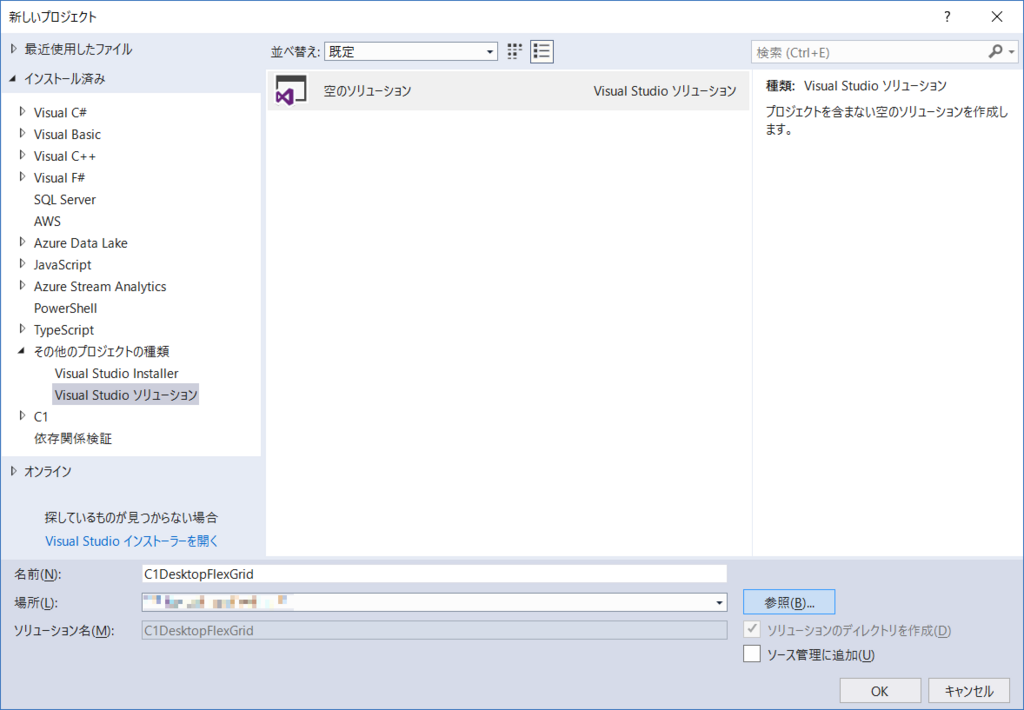Confirm with the OK button
The width and height of the screenshot is (1024, 710).
pos(880,690)
